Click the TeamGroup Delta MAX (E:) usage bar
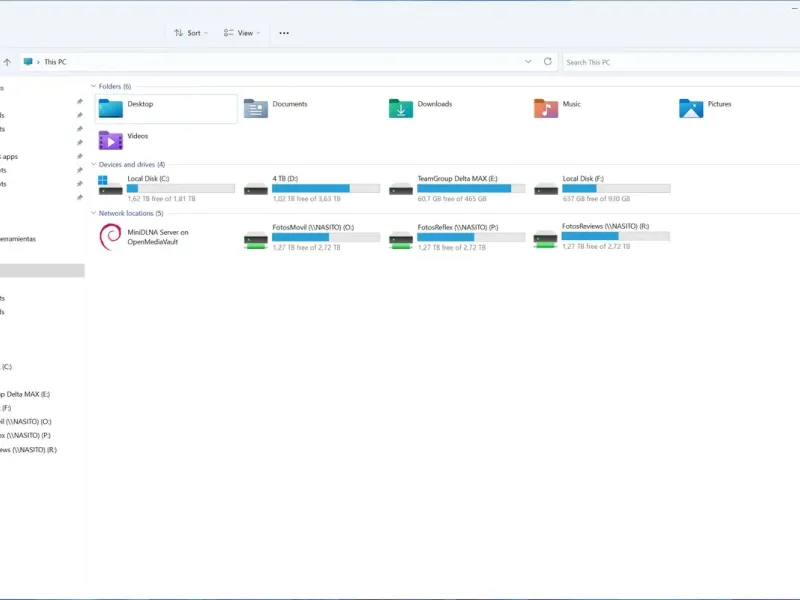The width and height of the screenshot is (800, 600). (471, 188)
